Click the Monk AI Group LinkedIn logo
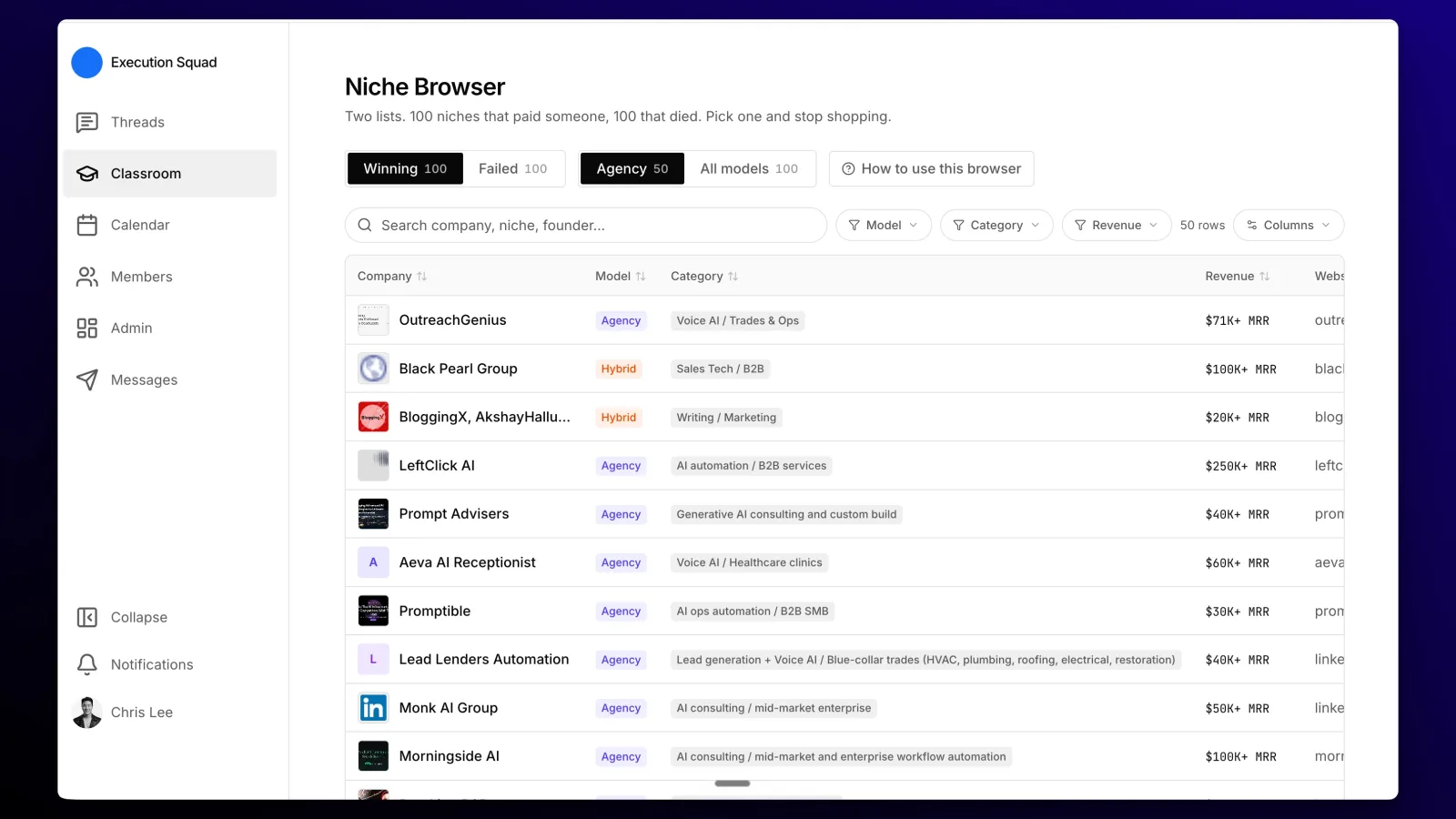This screenshot has width=1456, height=819. (373, 708)
